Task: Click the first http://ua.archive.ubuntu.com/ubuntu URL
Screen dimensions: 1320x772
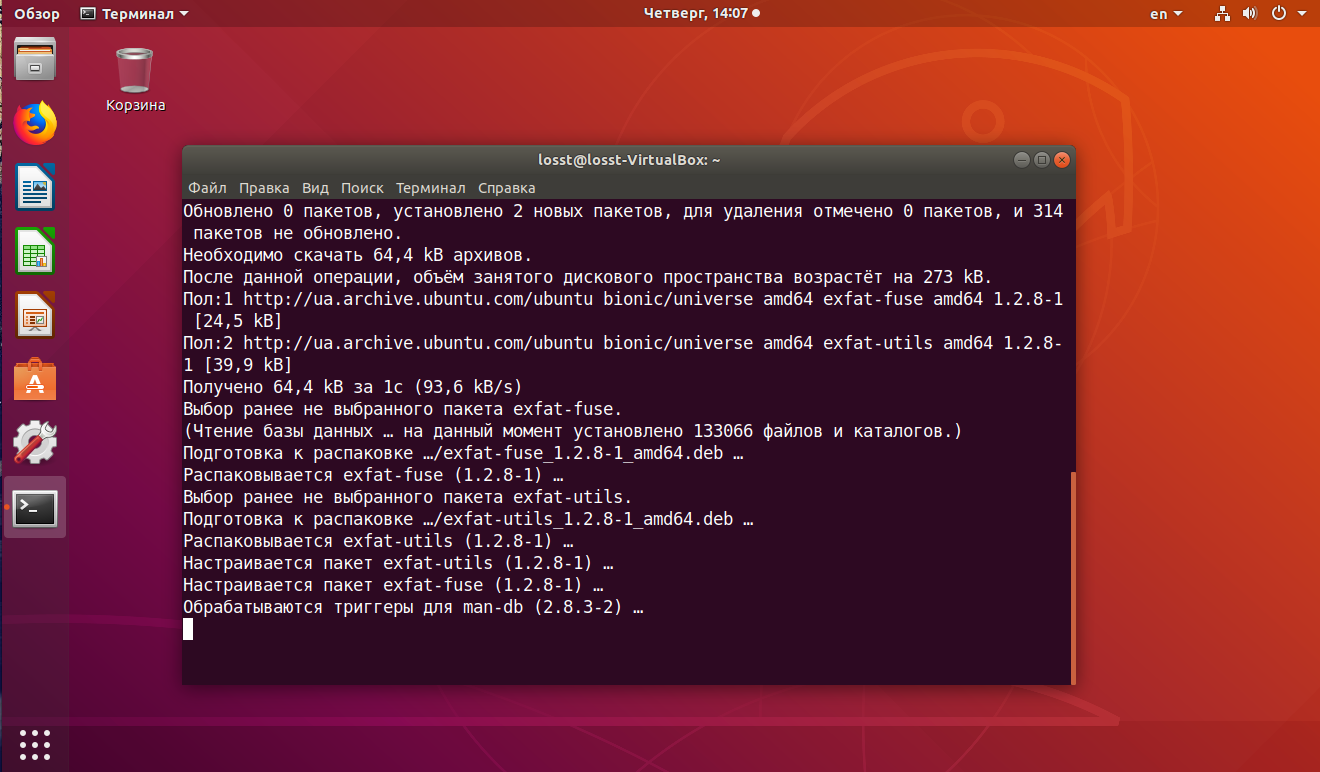Action: [x=417, y=299]
